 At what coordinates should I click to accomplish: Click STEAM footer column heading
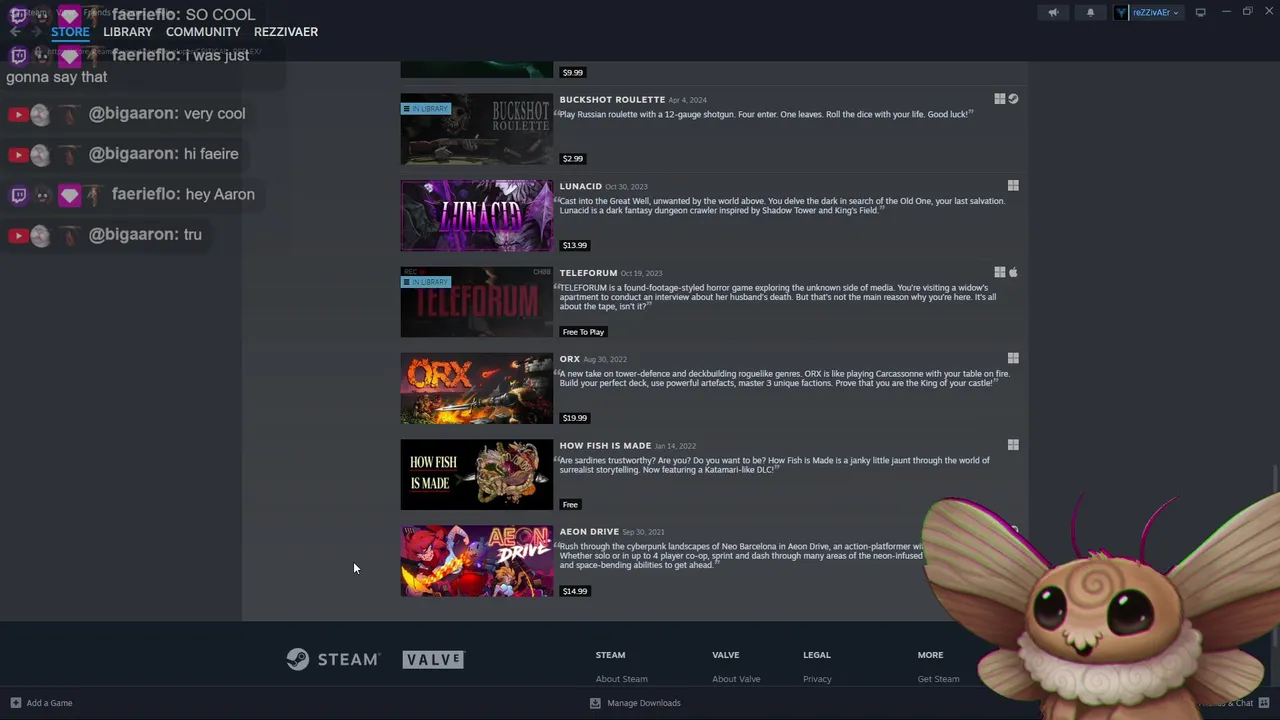tap(610, 655)
